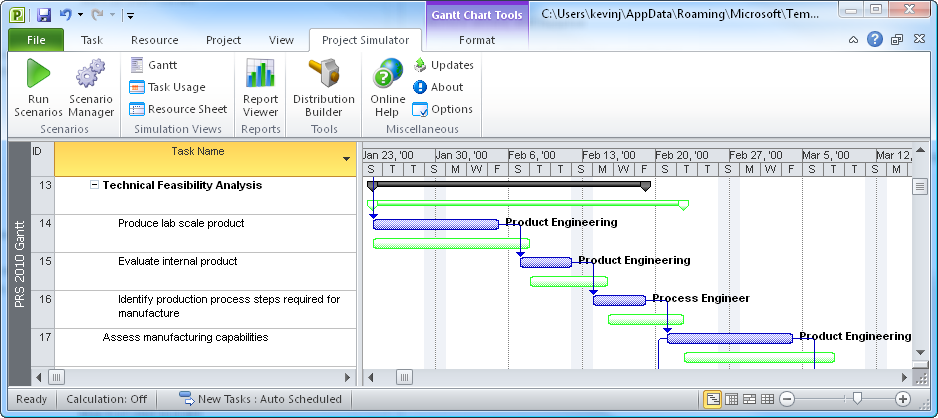The image size is (938, 418).
Task: Click the Gantt chart scroll right arrow
Action: [x=904, y=377]
